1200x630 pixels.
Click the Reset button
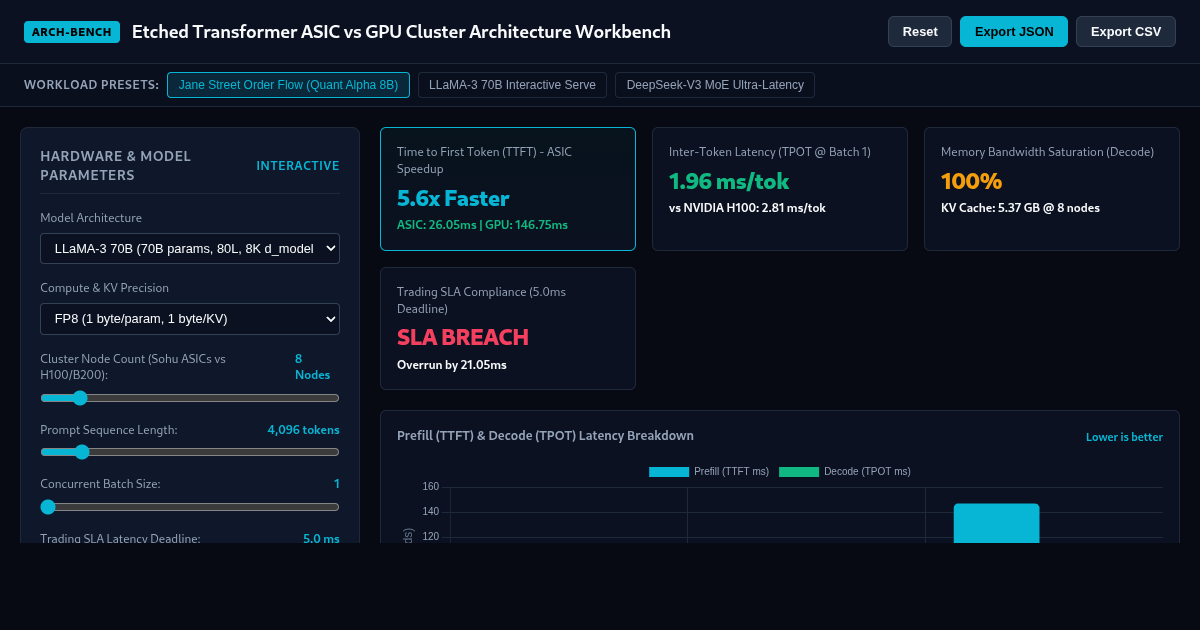920,31
